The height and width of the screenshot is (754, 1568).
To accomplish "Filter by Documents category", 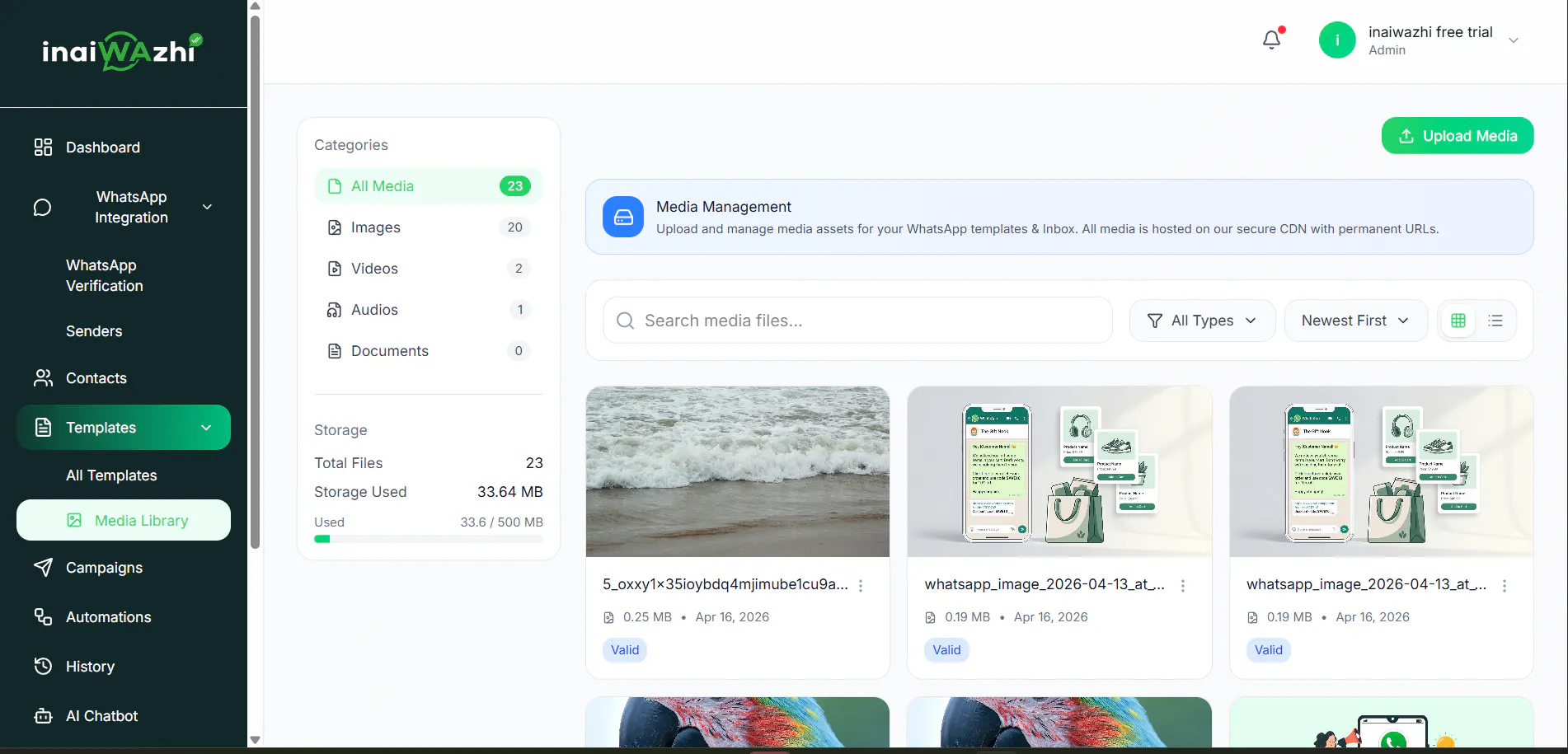I will click(x=429, y=351).
